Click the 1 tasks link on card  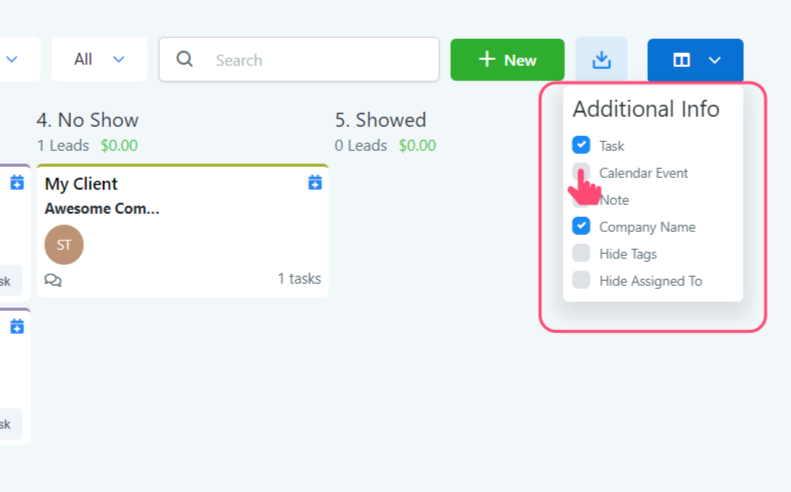coord(299,279)
